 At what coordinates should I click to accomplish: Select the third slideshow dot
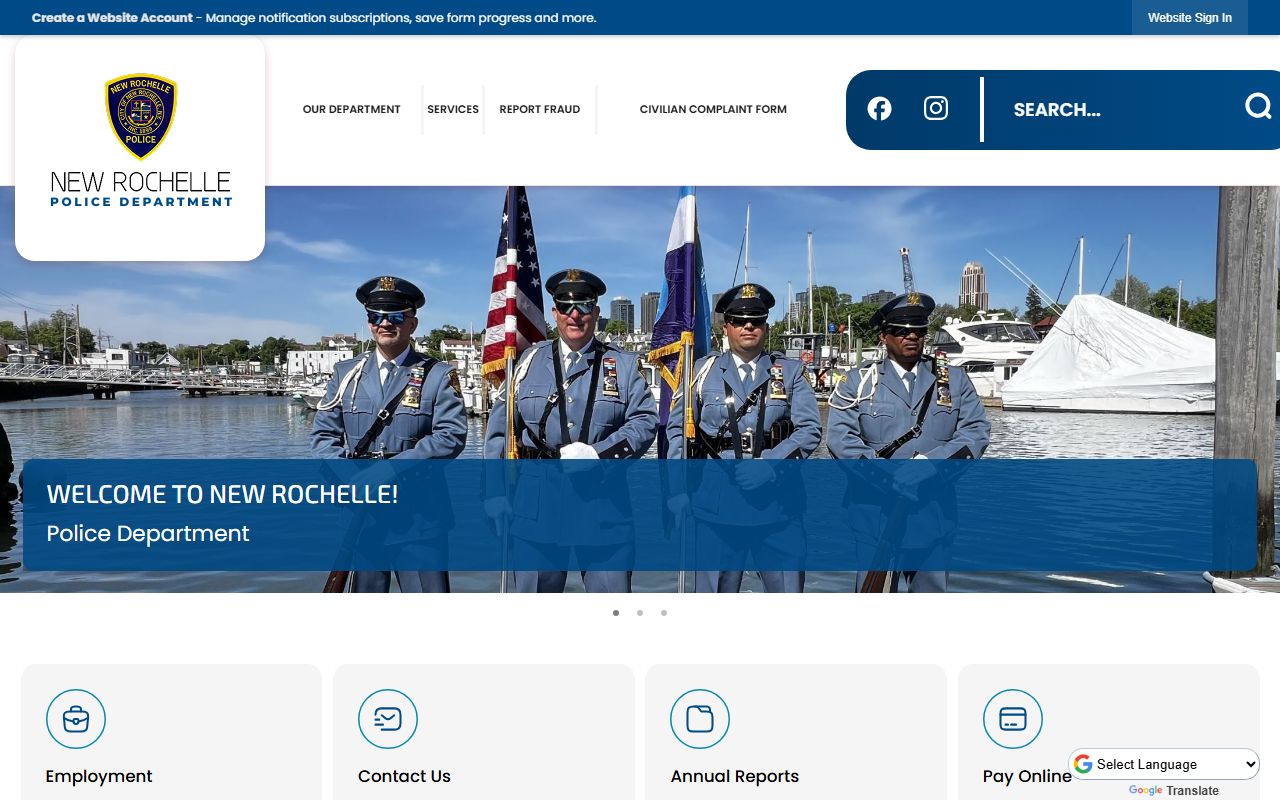pos(664,613)
